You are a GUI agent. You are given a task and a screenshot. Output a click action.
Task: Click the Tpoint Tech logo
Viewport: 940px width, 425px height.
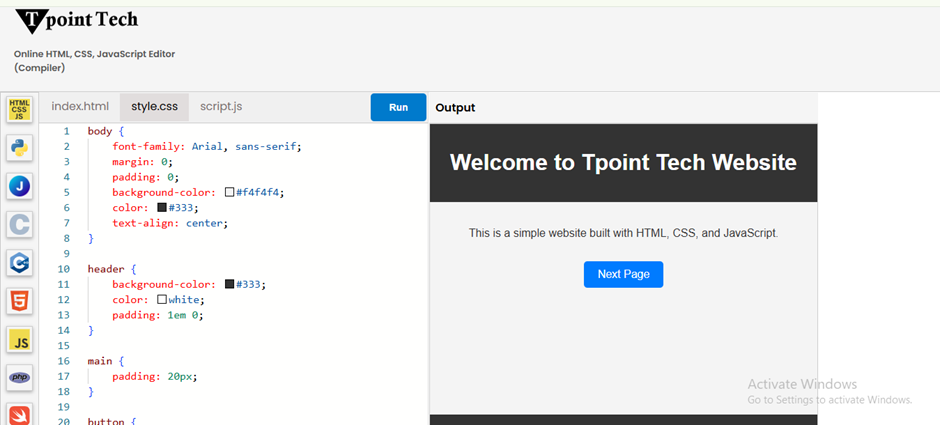point(76,21)
